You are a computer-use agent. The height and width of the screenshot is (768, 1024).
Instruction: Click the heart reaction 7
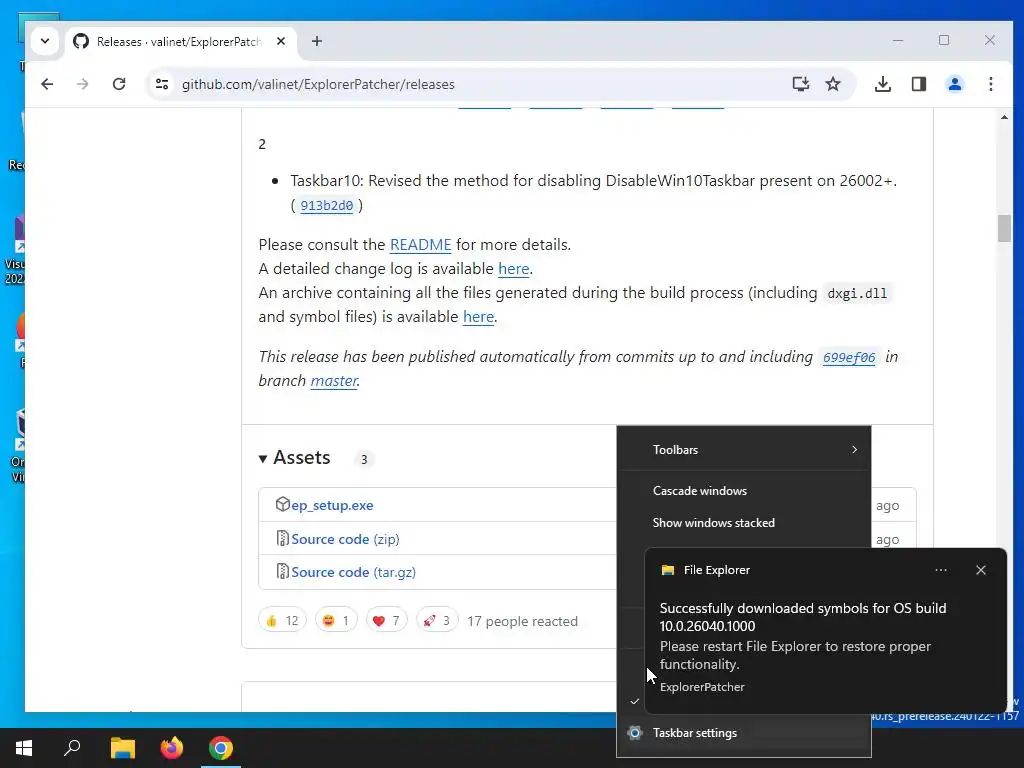386,620
